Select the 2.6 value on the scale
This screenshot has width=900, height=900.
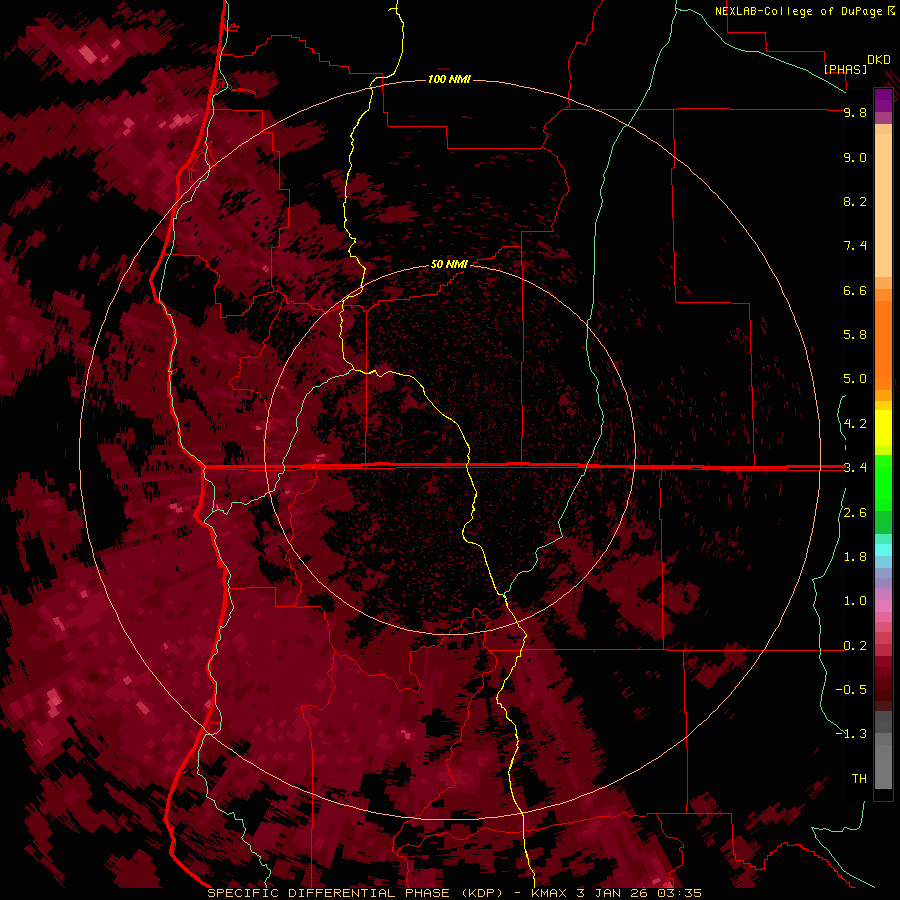855,513
